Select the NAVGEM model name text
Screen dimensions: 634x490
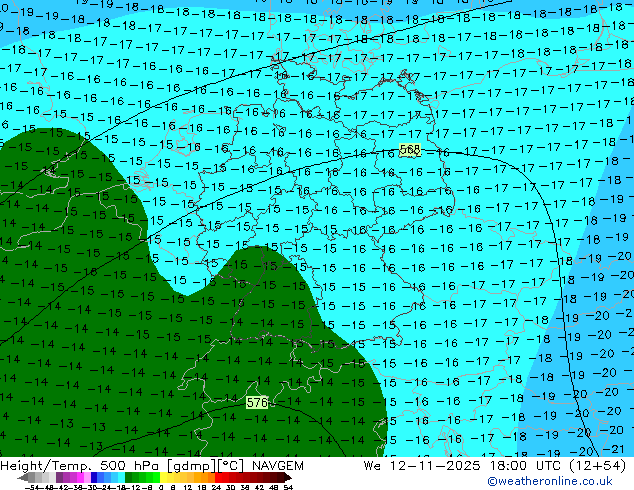[278, 466]
